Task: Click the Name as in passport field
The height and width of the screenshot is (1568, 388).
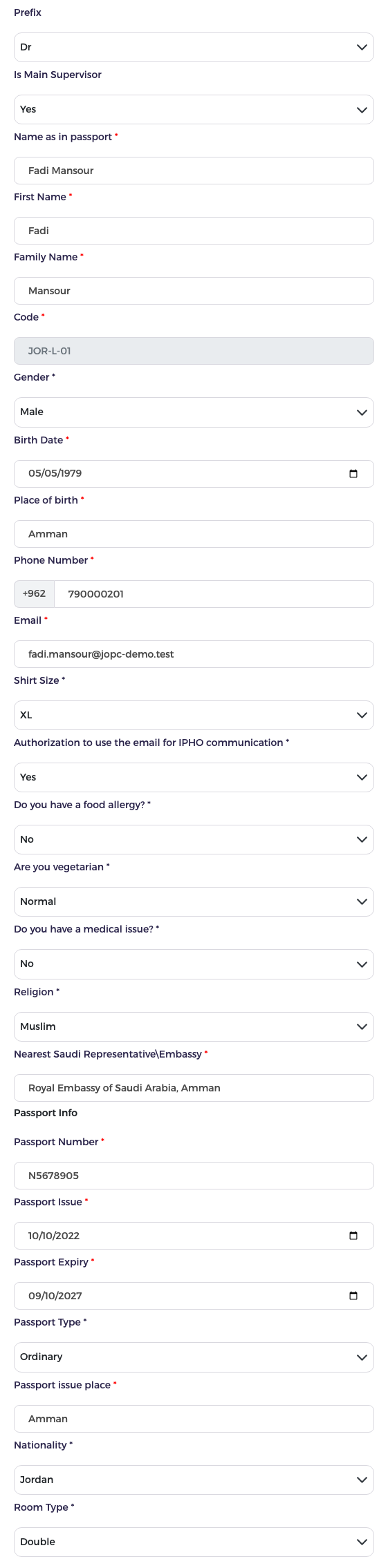Action: (194, 171)
